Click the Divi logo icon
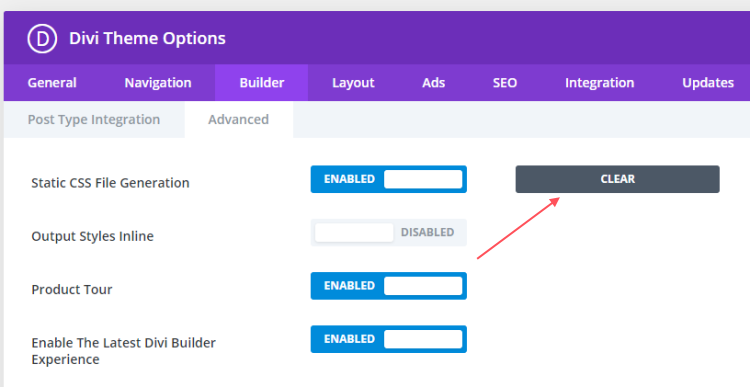 click(42, 38)
